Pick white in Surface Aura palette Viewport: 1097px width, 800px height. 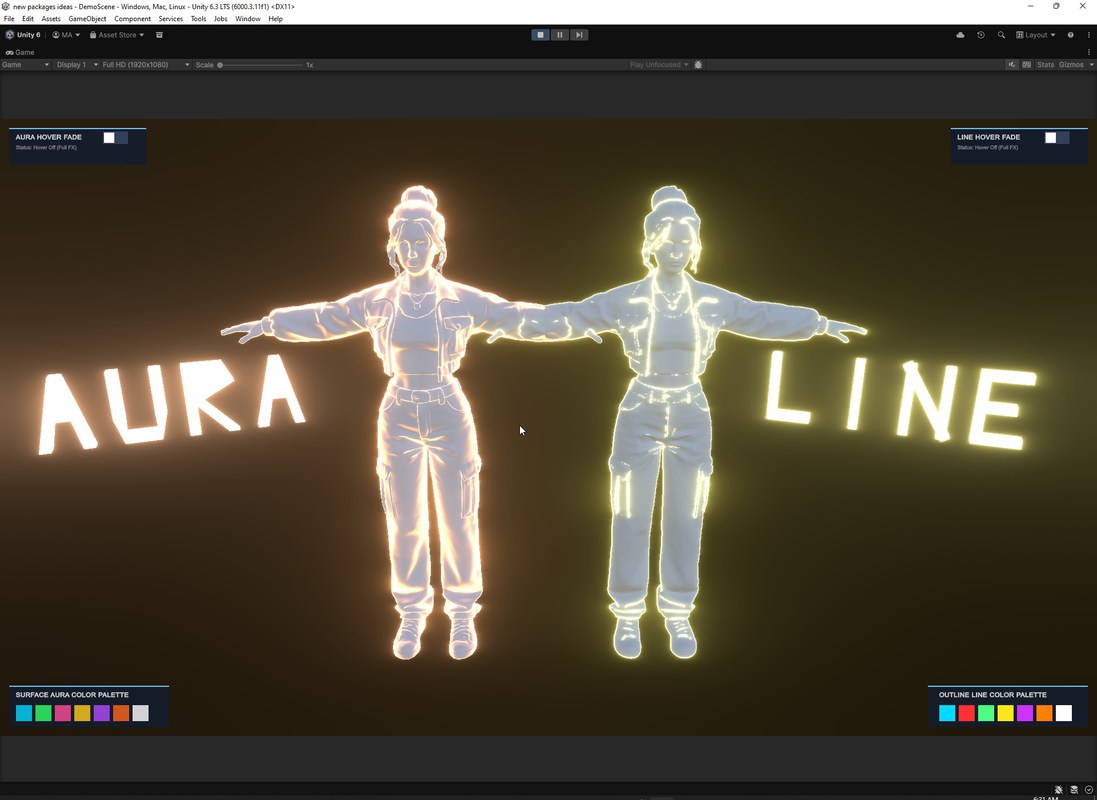pyautogui.click(x=141, y=713)
